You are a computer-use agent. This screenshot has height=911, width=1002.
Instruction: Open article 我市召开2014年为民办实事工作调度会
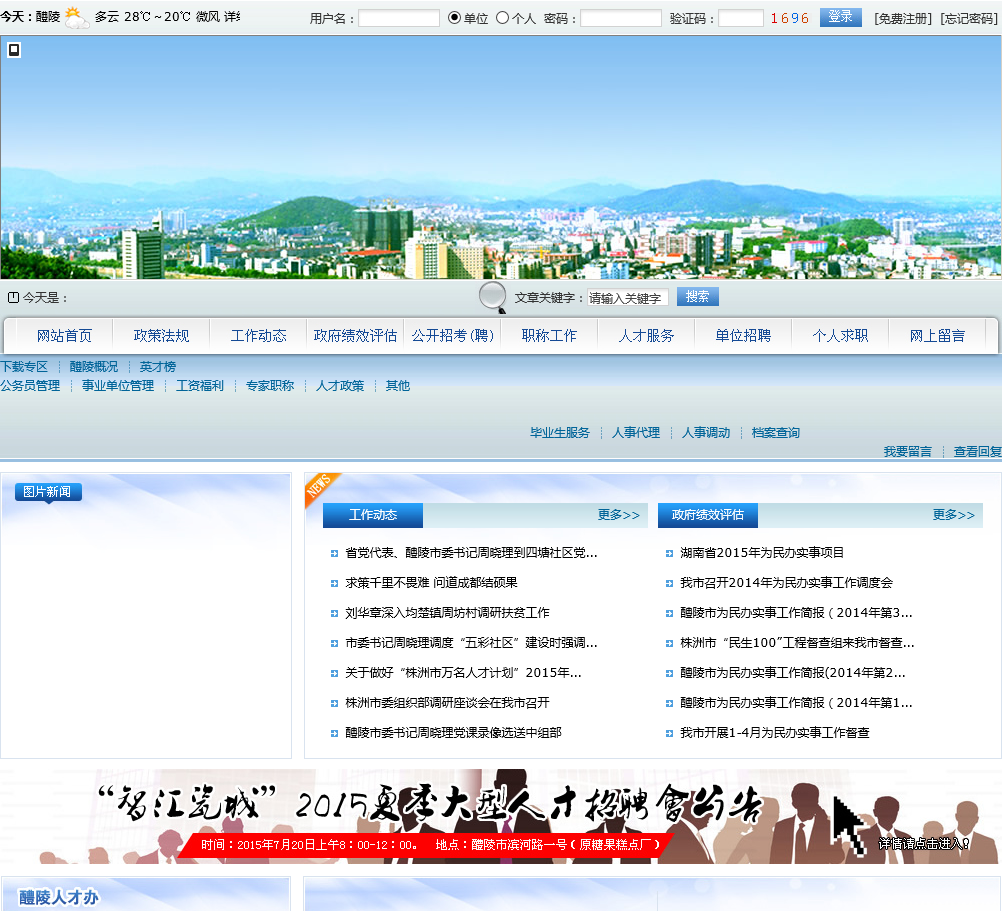pos(786,583)
